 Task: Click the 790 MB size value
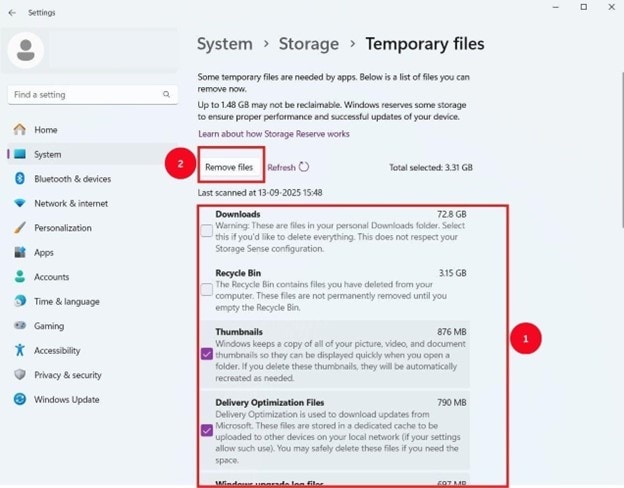point(452,403)
